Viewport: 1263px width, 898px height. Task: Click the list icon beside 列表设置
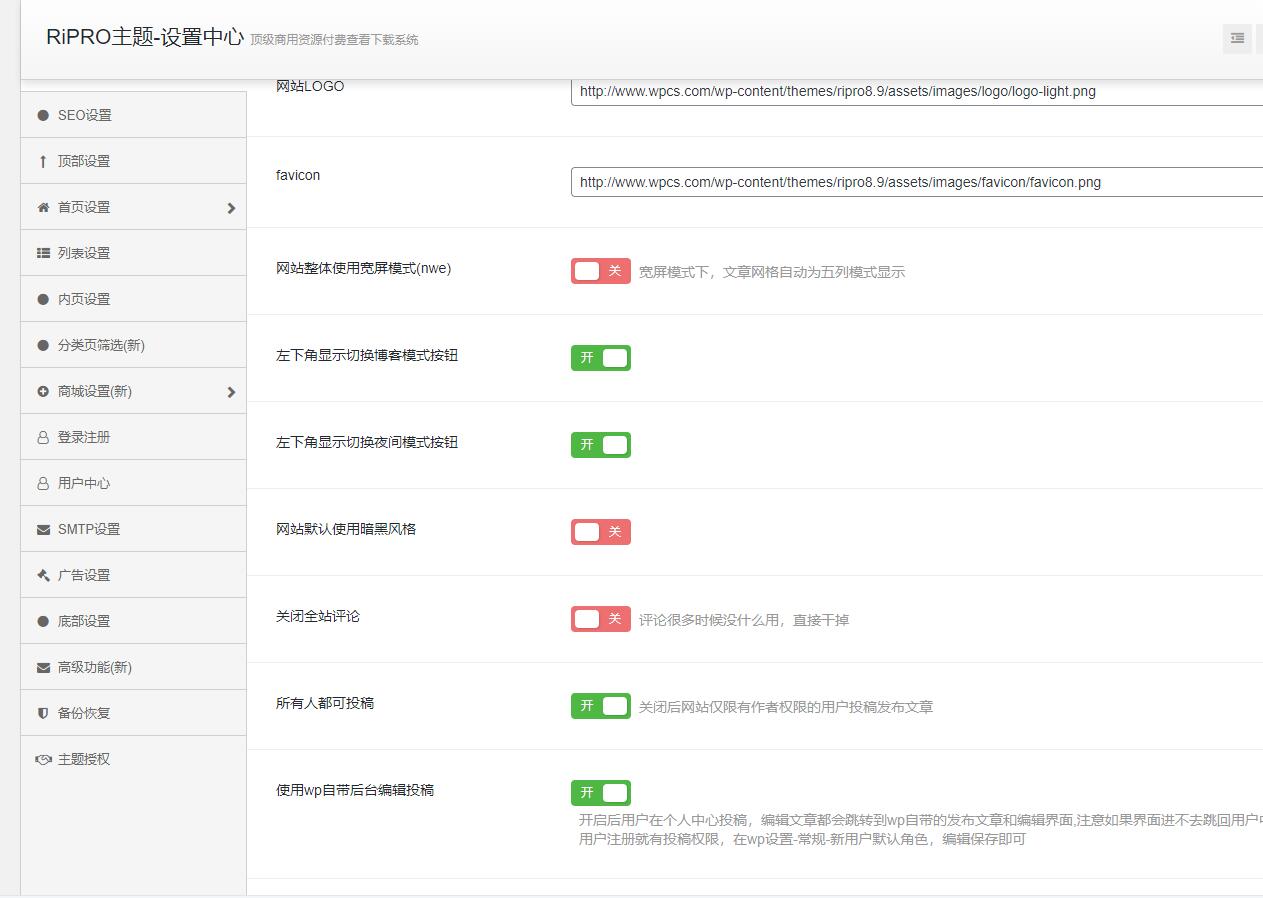(x=43, y=253)
